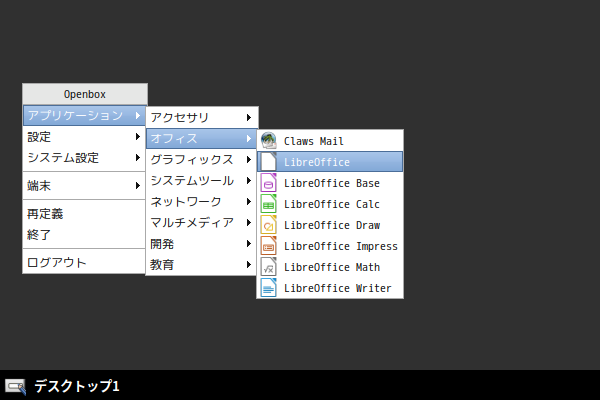The height and width of the screenshot is (400, 600).
Task: Open the オフィス submenu
Action: tap(202, 139)
